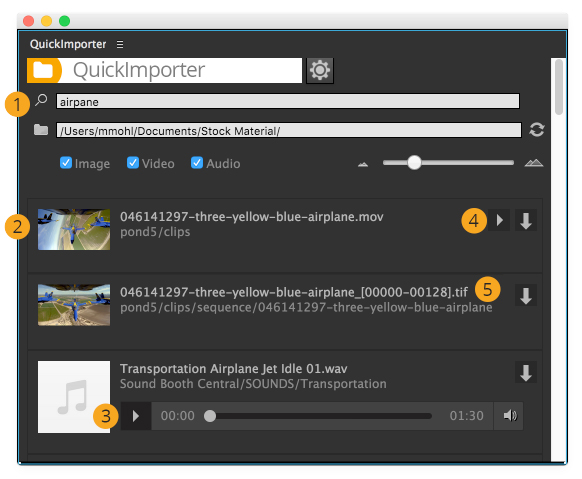
Task: Open settings with the gear icon
Action: pos(320,70)
